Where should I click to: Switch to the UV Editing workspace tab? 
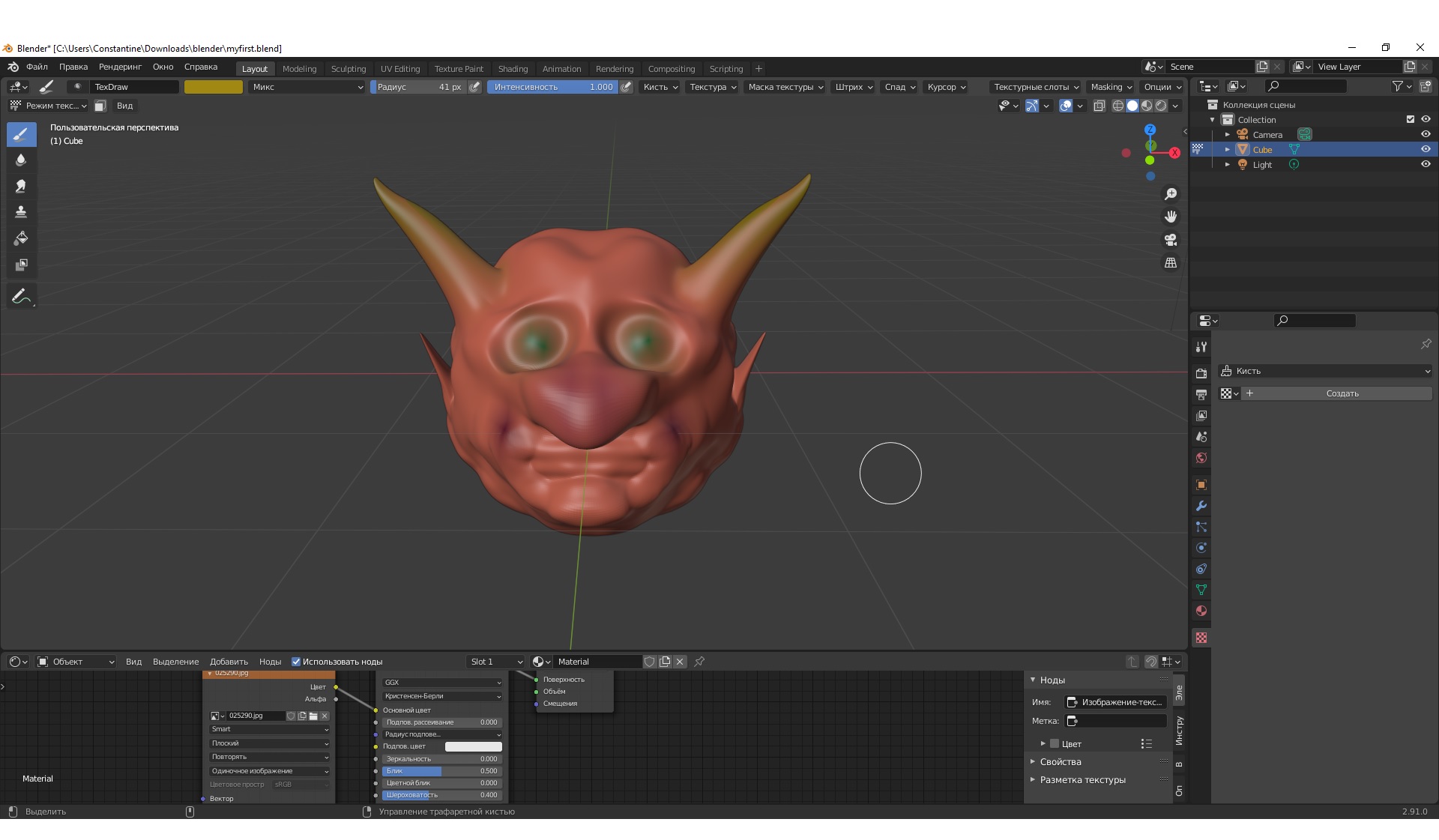[400, 68]
